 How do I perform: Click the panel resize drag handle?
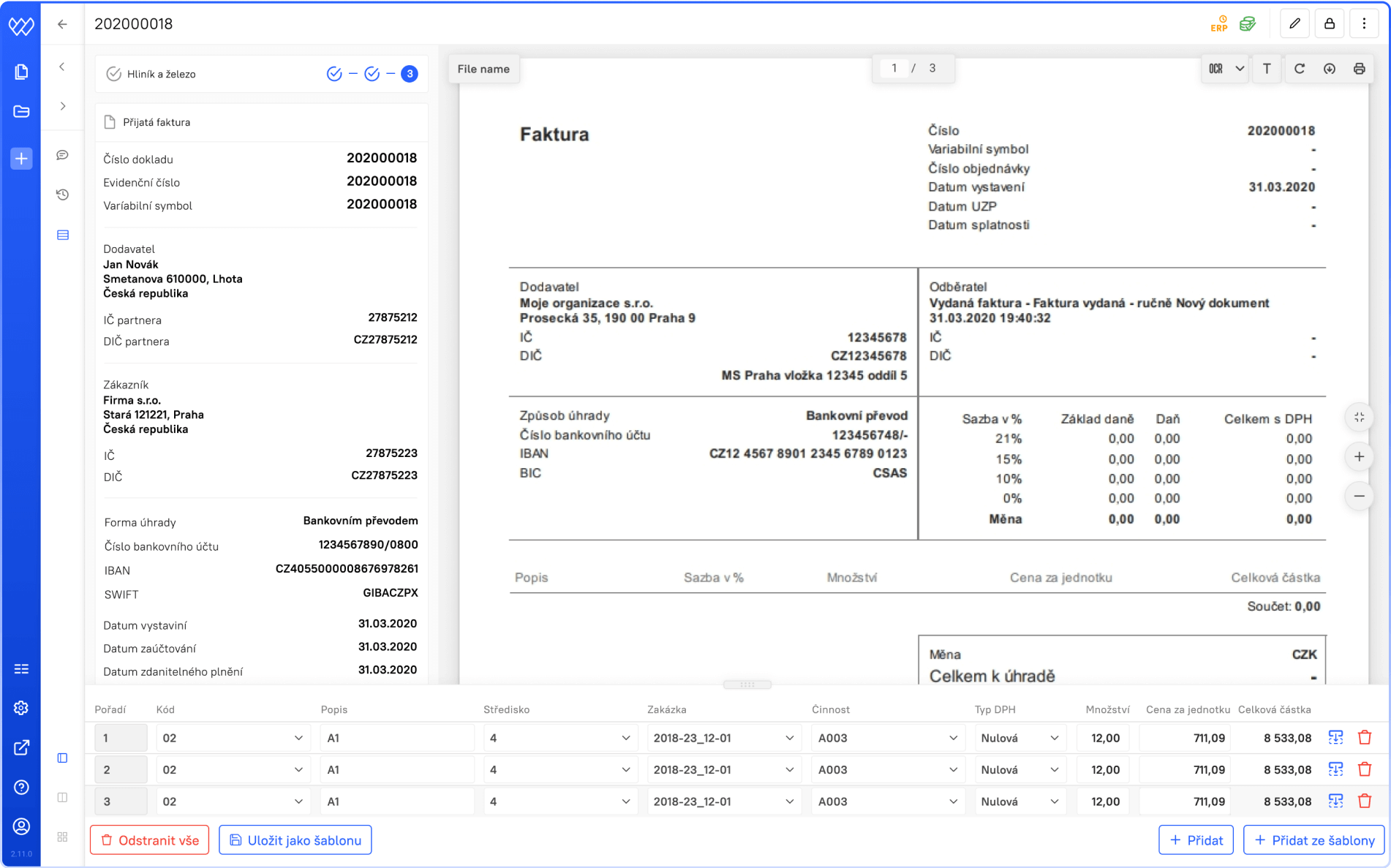[747, 684]
